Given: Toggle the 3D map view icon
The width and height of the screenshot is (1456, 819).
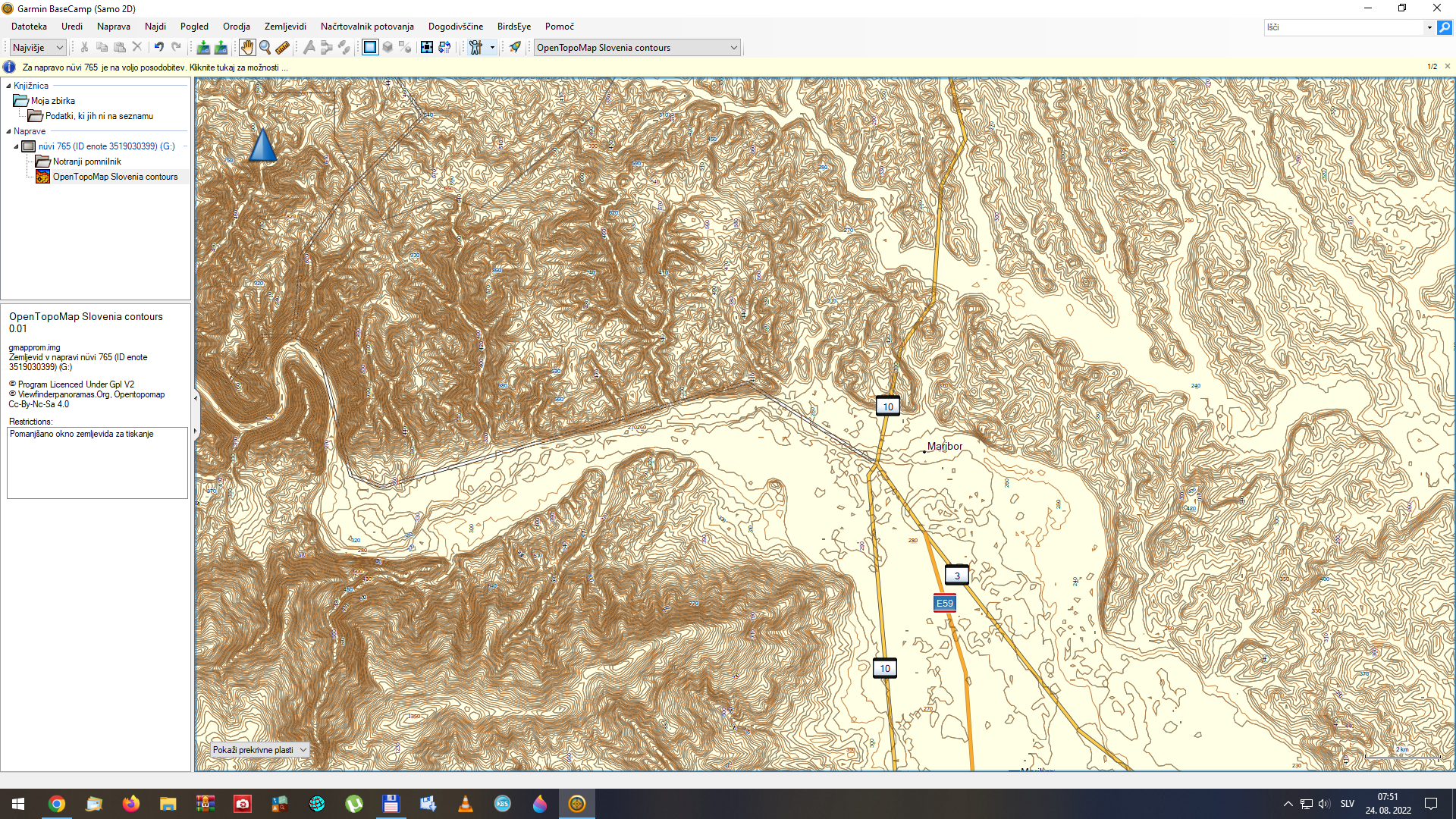Looking at the screenshot, I should [x=388, y=47].
